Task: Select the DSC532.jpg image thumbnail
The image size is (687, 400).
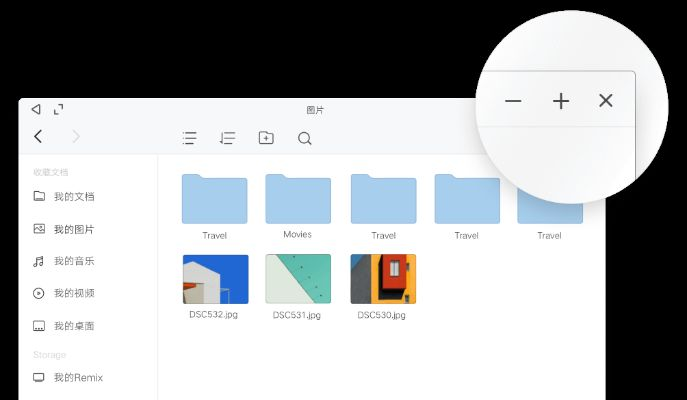Action: [x=215, y=279]
